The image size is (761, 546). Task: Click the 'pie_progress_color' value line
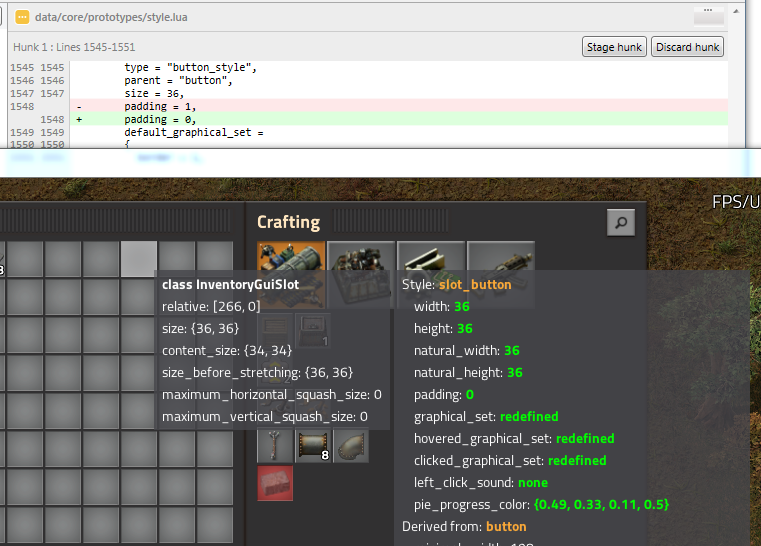click(x=542, y=505)
